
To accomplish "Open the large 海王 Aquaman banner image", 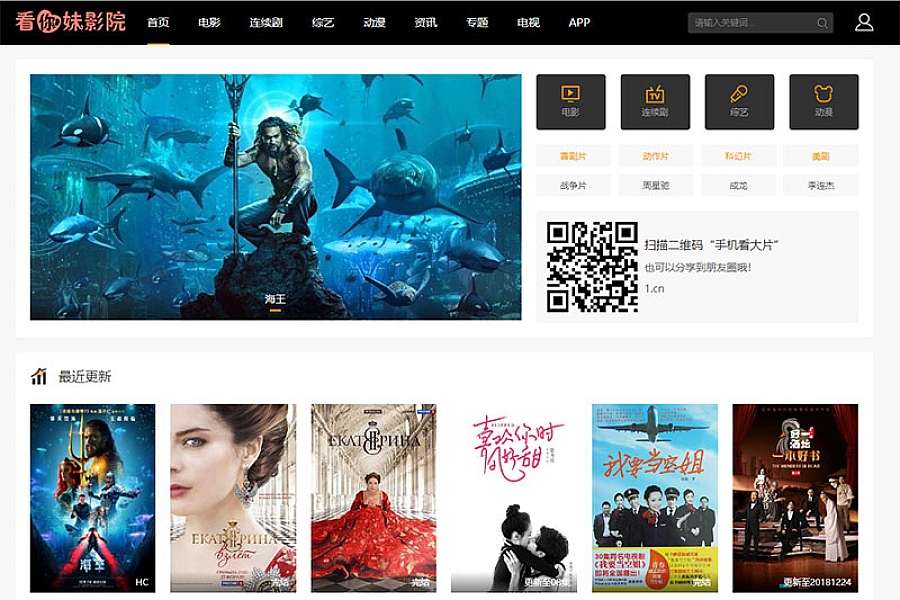I will (276, 196).
